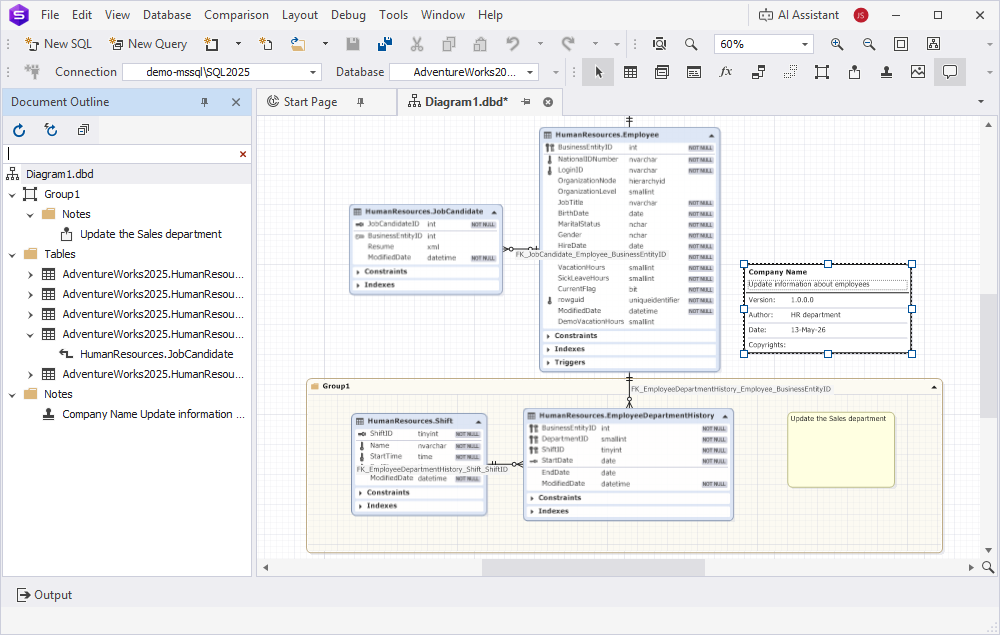Collapse the Group1 tree node
Screen dimensions: 1000x635
12,194
